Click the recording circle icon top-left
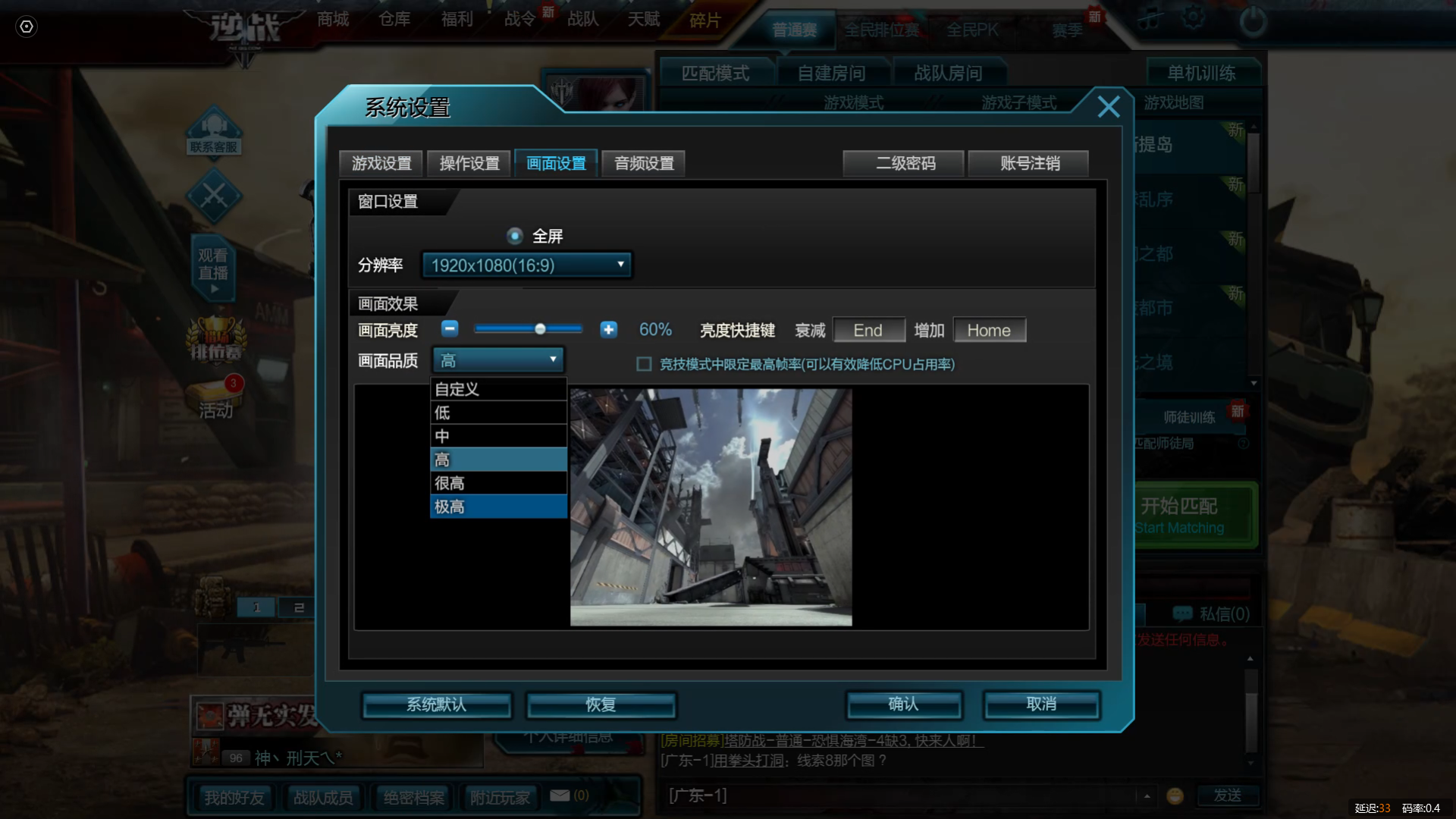 [x=27, y=27]
